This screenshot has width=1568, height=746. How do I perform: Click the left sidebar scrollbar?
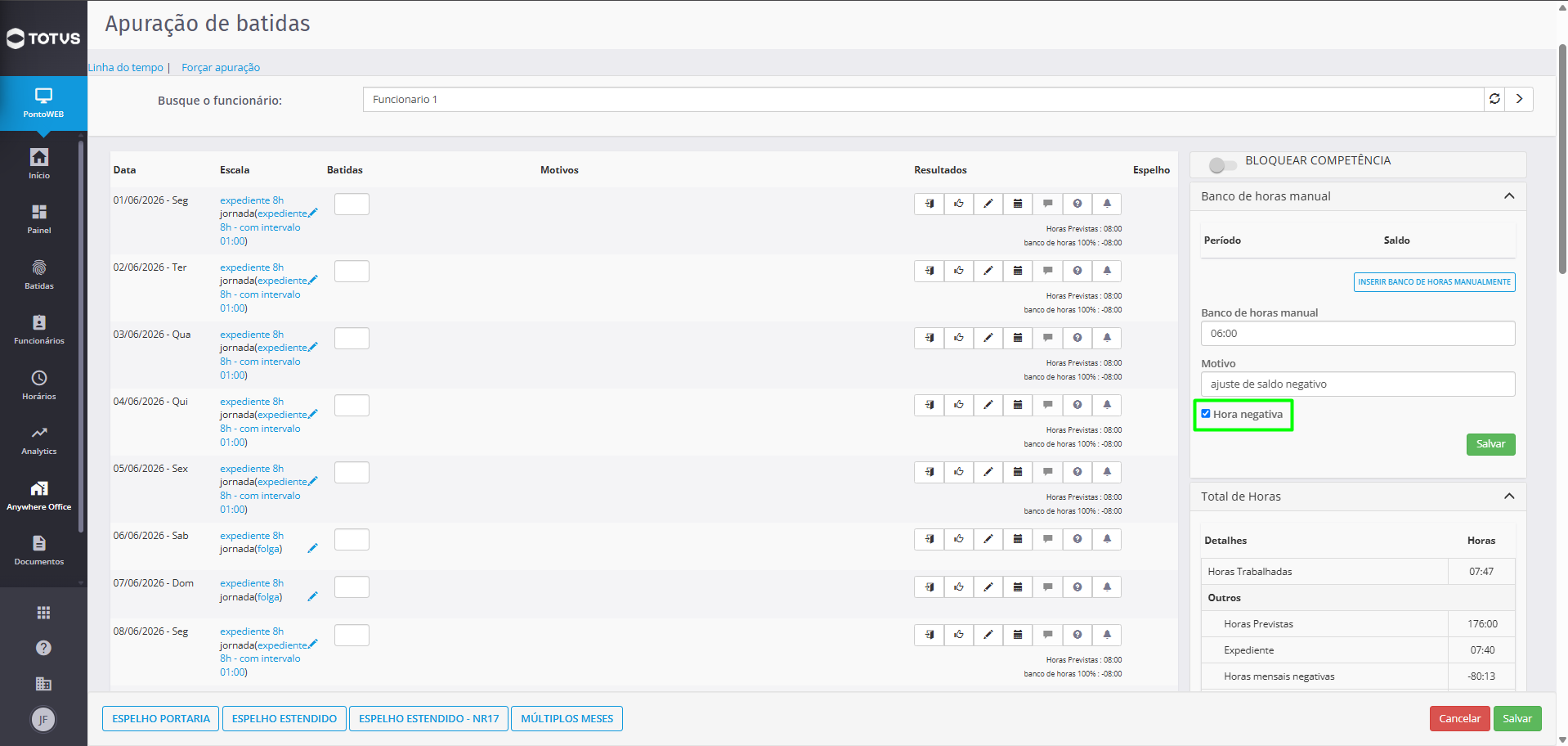pos(81,335)
